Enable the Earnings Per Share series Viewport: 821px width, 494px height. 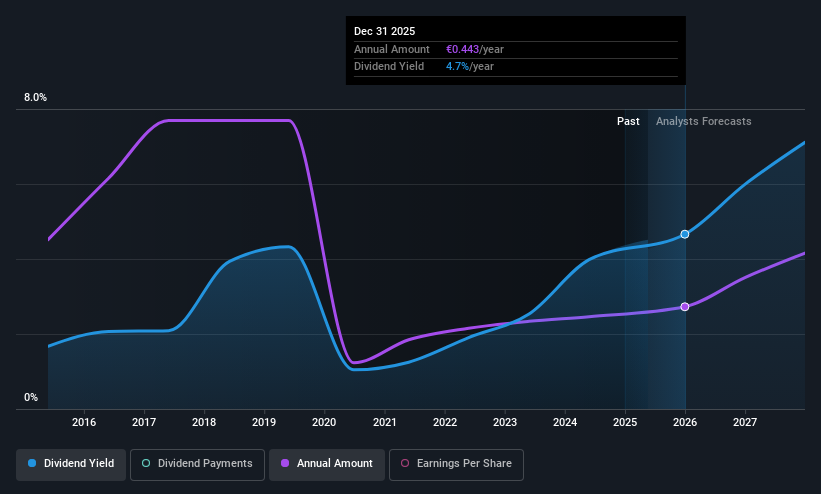456,464
